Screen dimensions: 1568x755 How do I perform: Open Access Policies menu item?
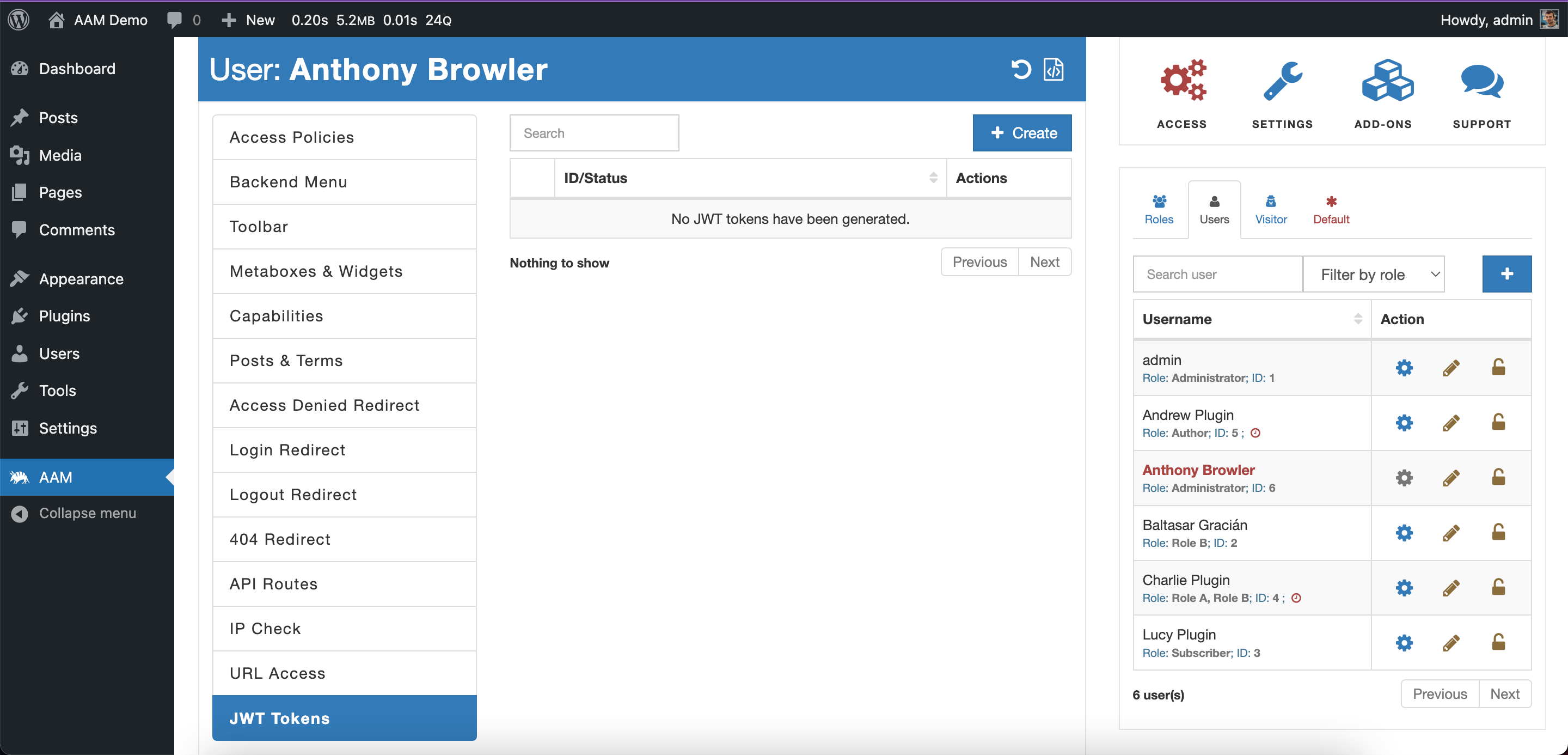click(344, 137)
